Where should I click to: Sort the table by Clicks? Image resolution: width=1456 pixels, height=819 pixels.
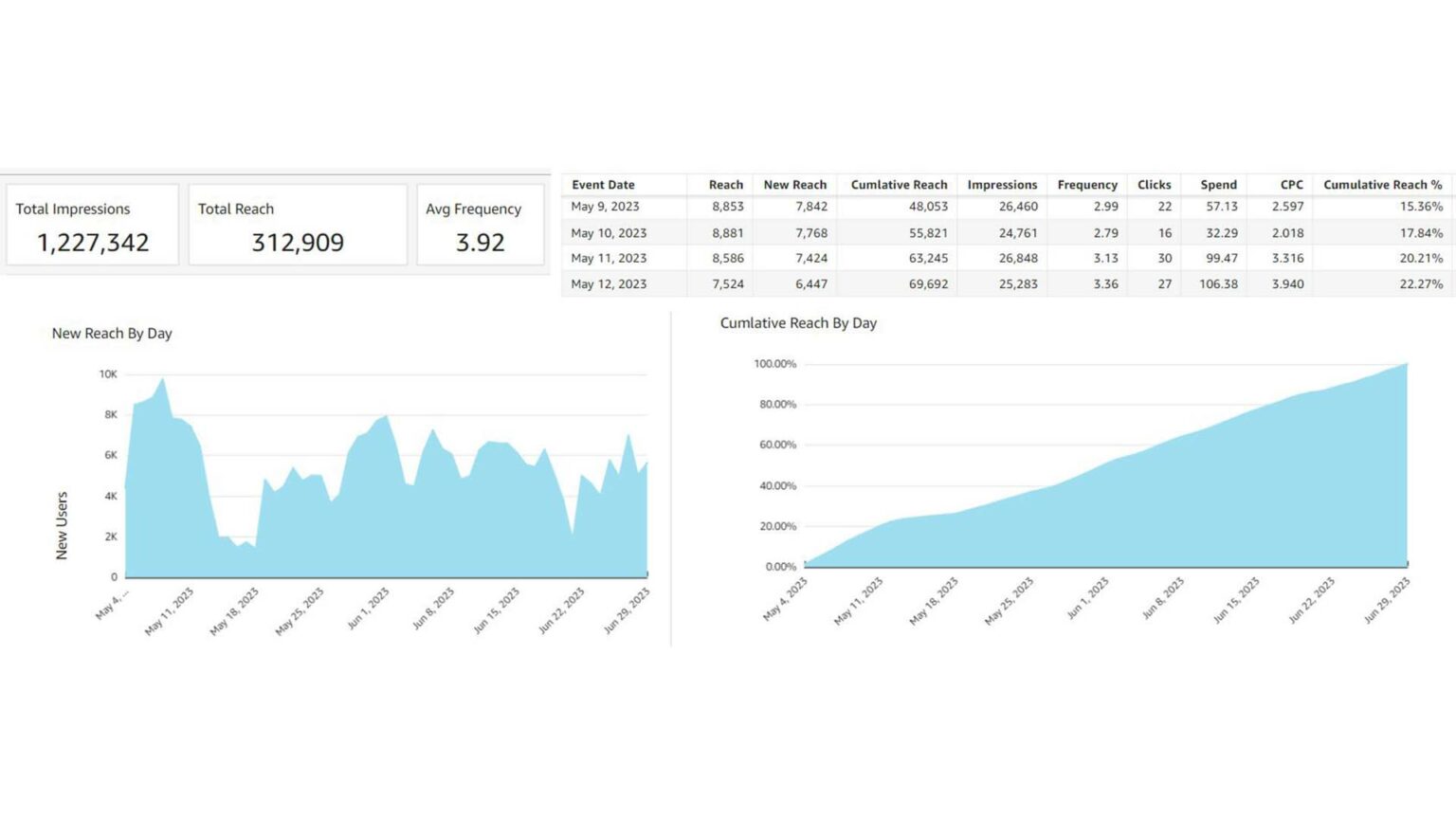click(x=1154, y=185)
